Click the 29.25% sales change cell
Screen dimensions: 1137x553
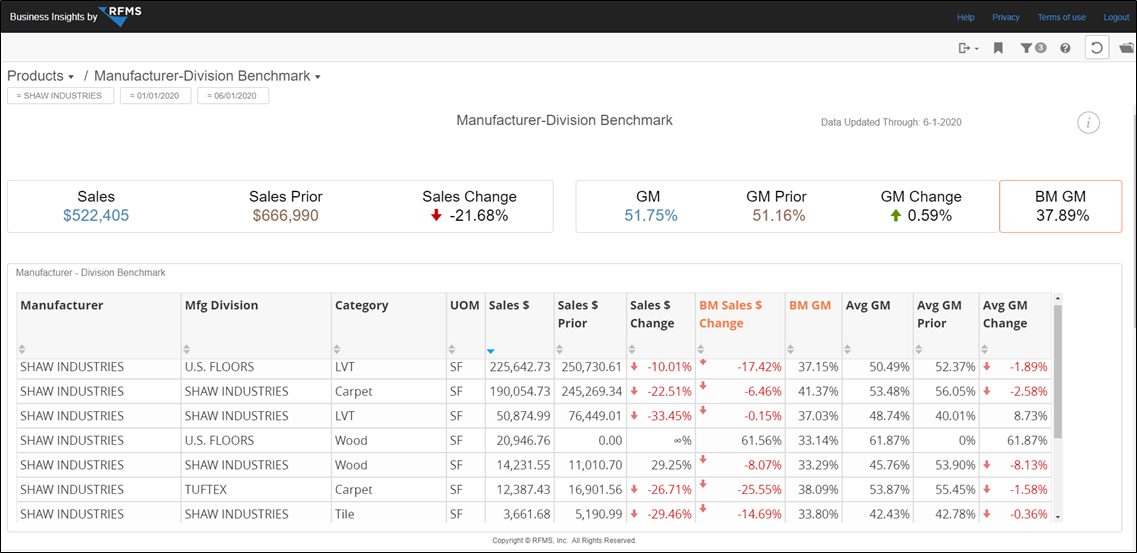pos(660,465)
